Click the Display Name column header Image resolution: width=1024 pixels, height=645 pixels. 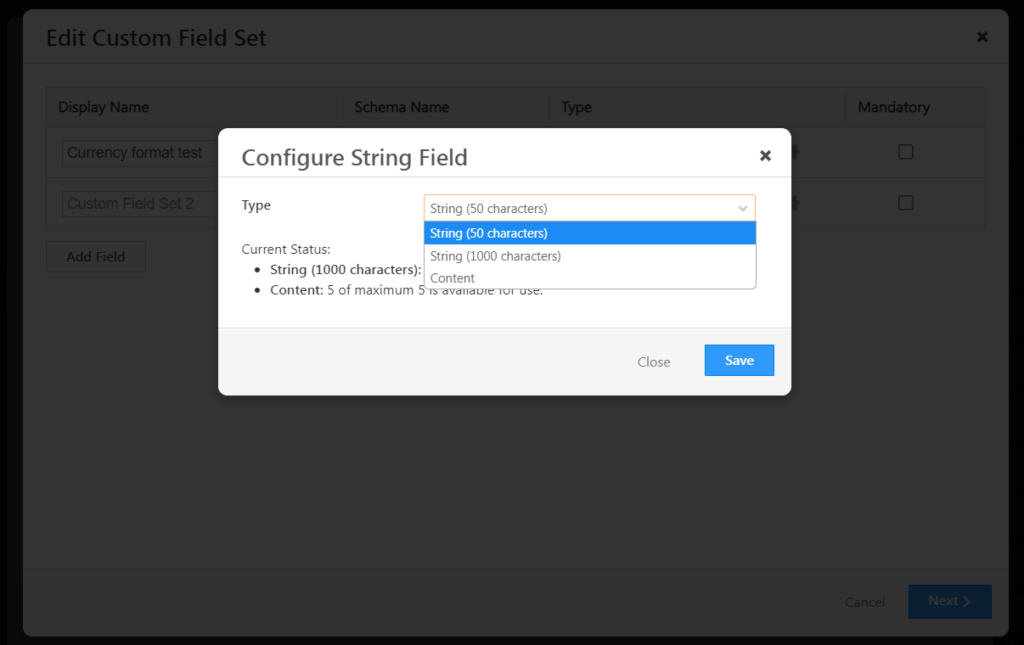[104, 107]
